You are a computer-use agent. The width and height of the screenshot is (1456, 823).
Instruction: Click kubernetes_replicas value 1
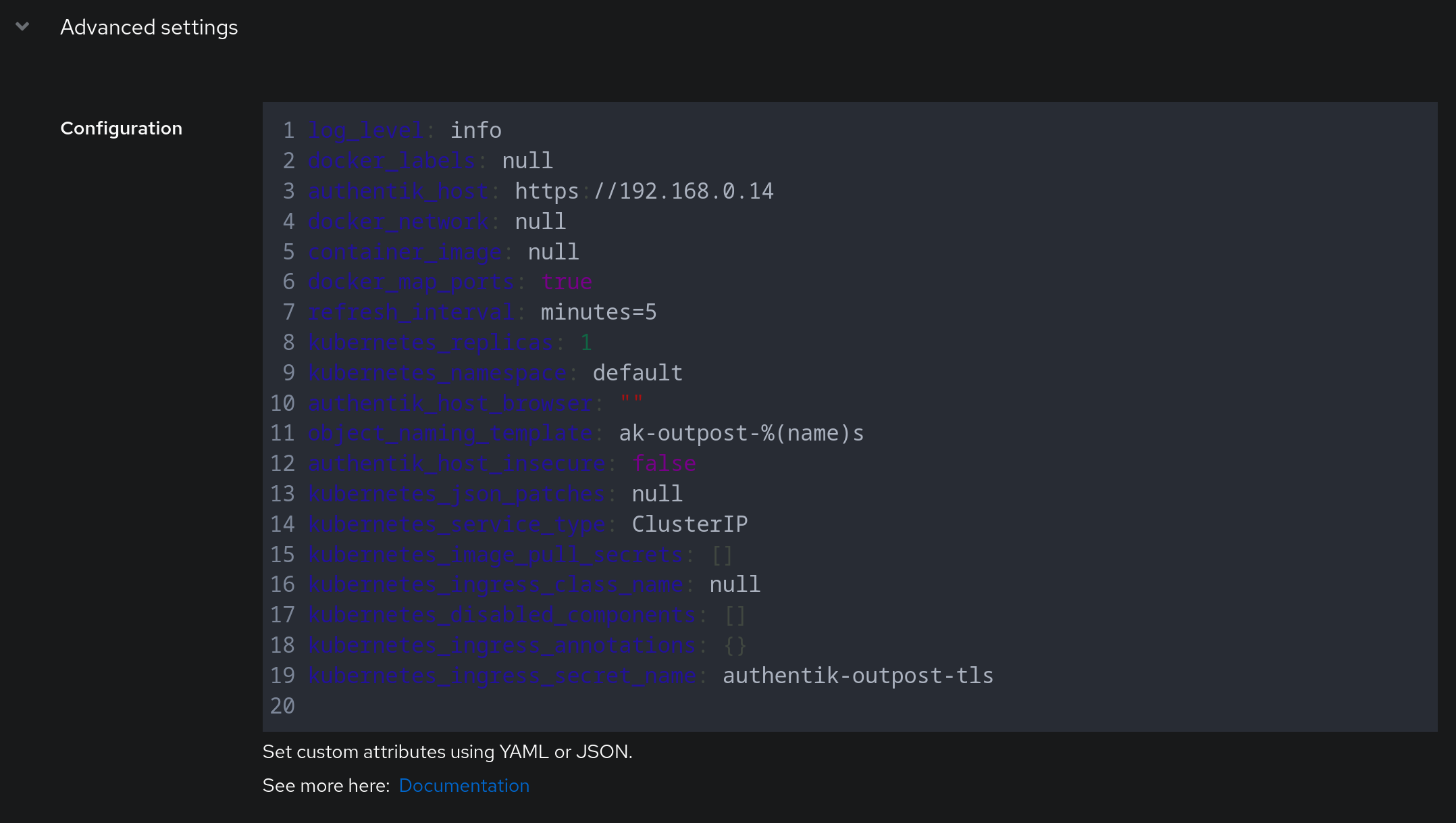click(x=586, y=343)
